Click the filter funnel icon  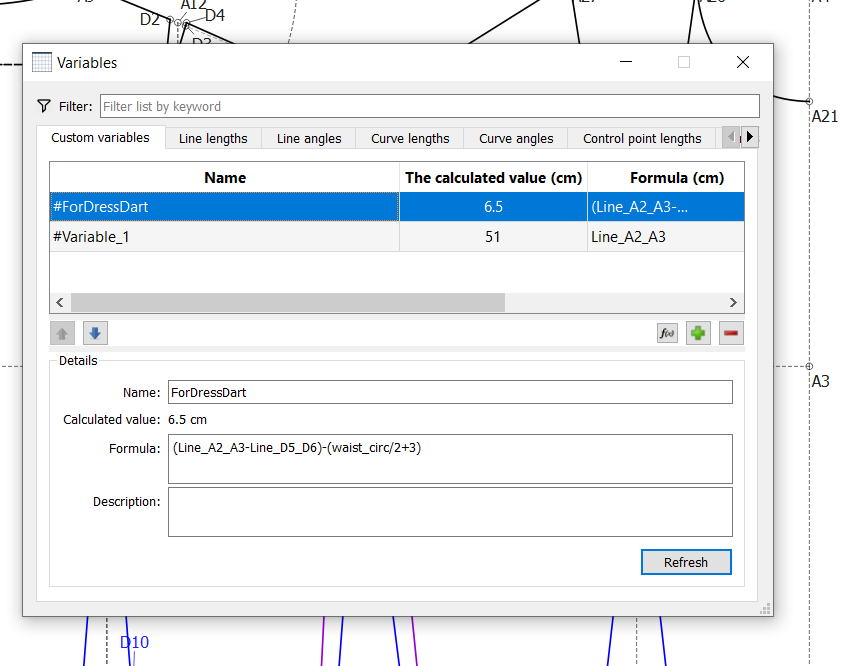(x=44, y=105)
